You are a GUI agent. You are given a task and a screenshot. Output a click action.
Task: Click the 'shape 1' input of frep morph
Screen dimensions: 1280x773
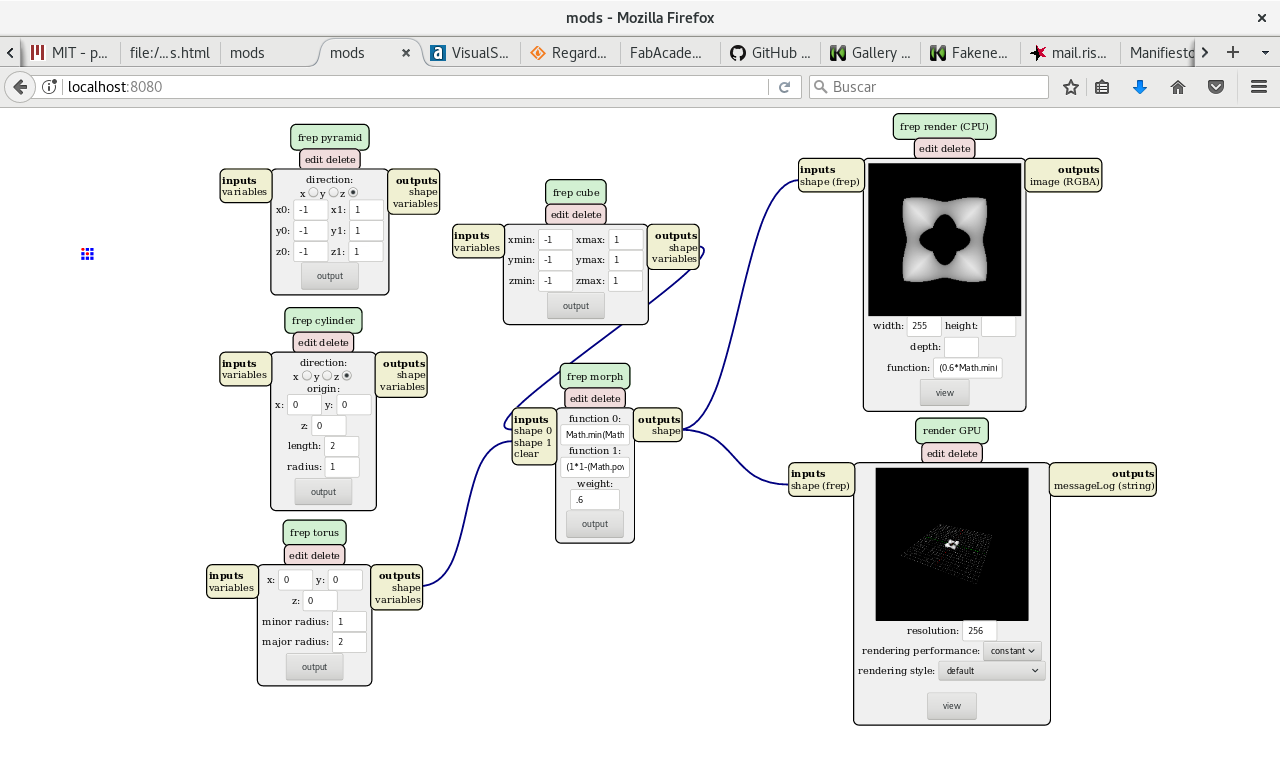pos(533,442)
